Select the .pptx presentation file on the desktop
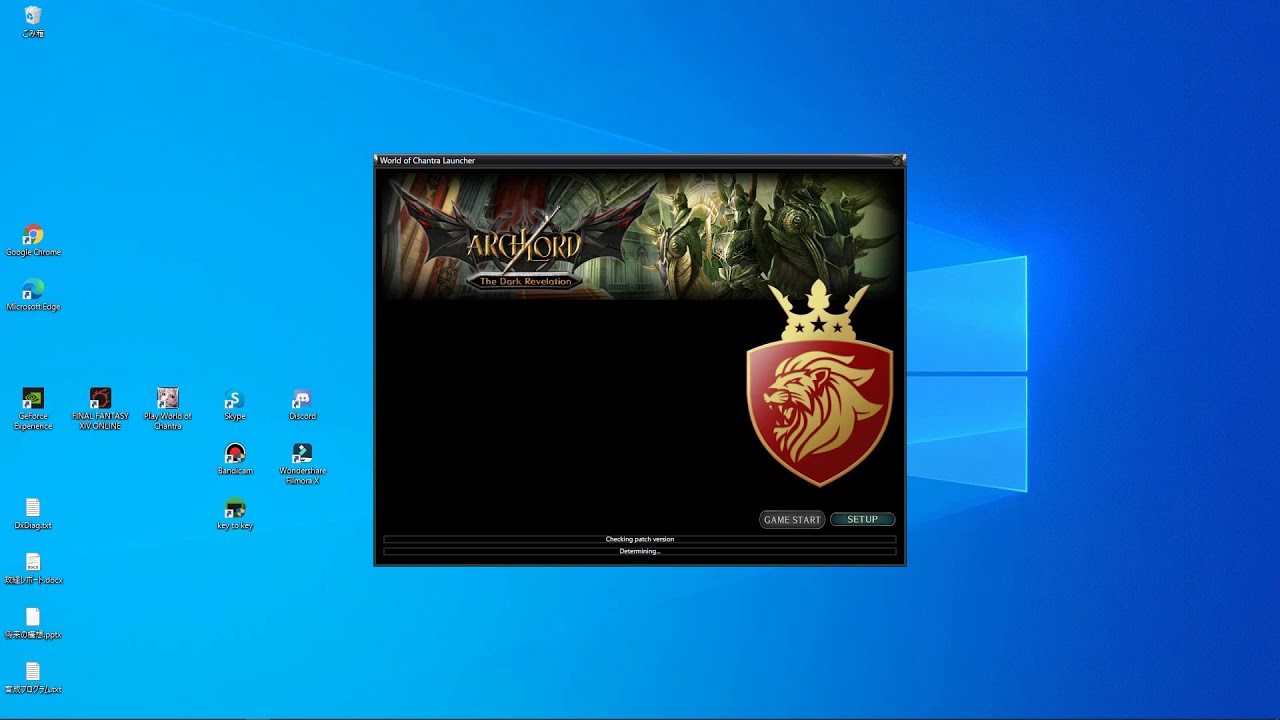 coord(33,623)
